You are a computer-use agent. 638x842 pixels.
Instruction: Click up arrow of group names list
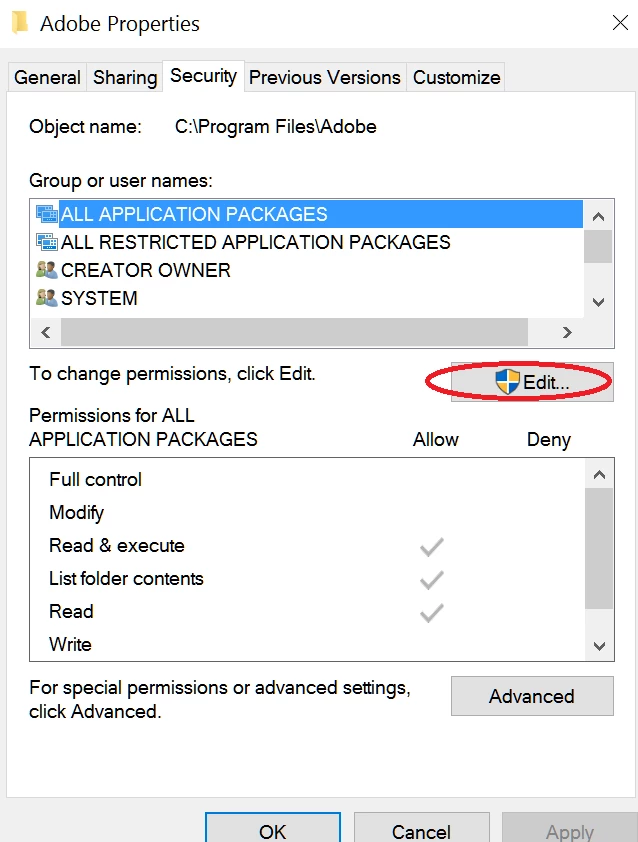[x=598, y=216]
